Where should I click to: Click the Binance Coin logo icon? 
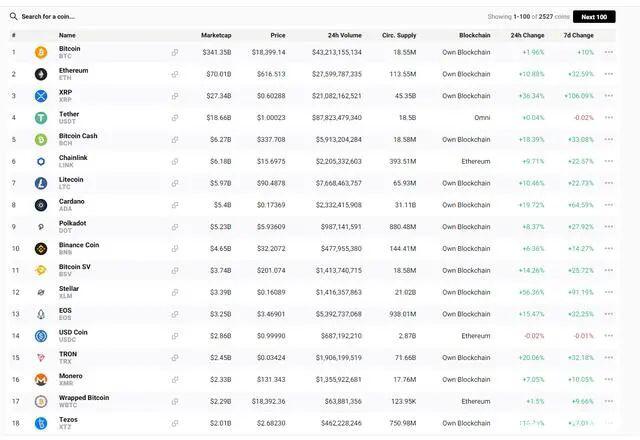coord(41,249)
